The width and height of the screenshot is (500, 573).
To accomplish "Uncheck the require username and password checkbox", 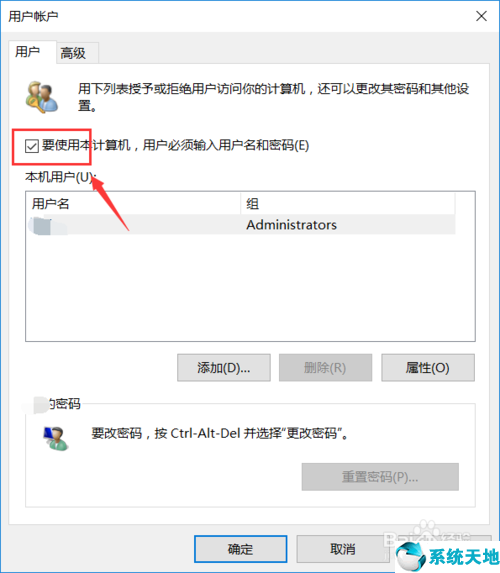I will click(x=32, y=146).
